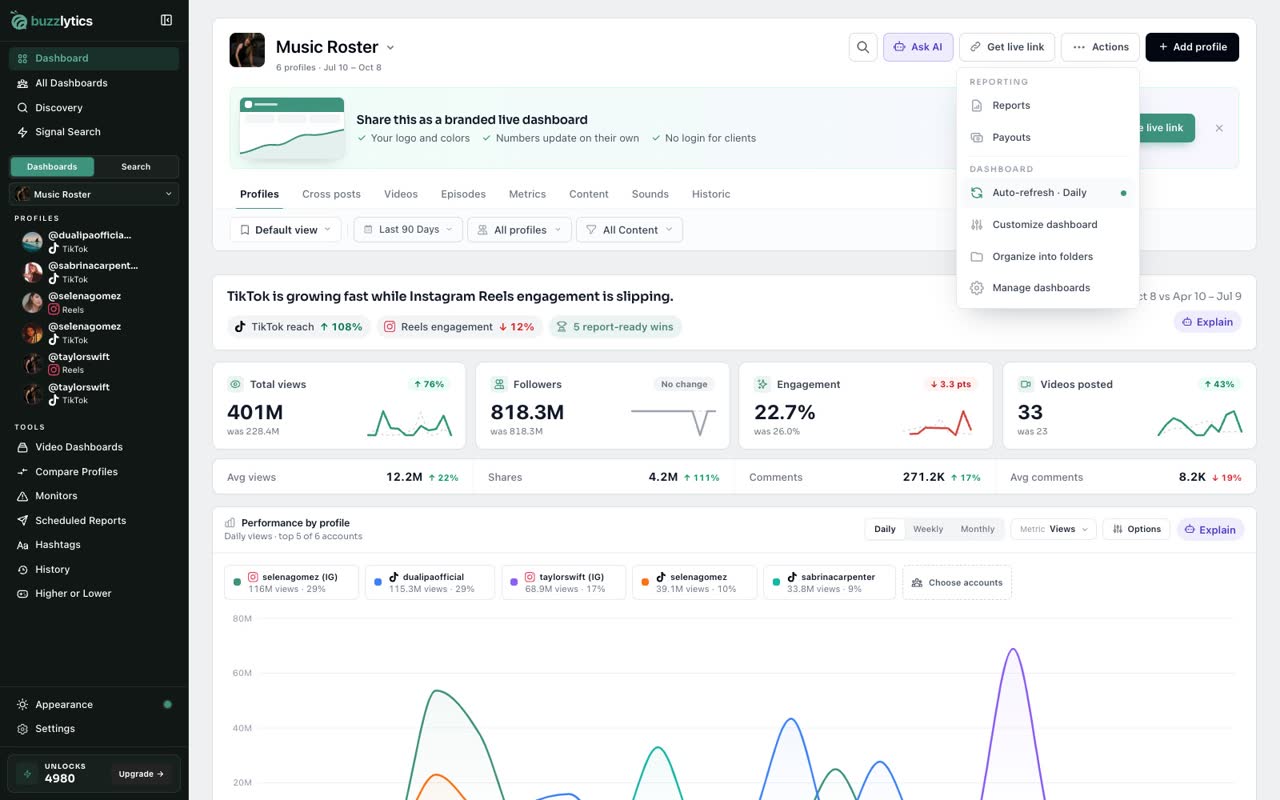Open Monitors in the sidebar
The width and height of the screenshot is (1280, 800).
[x=94, y=496]
